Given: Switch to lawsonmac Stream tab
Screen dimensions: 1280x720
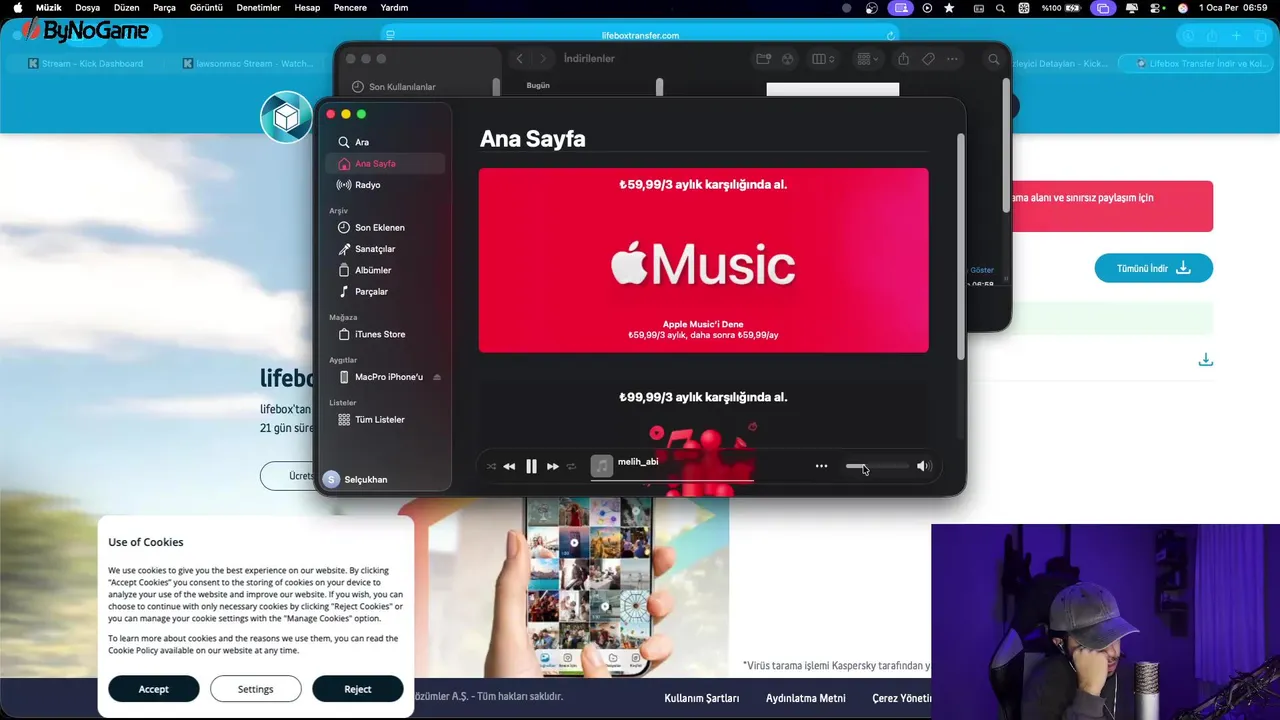Looking at the screenshot, I should point(248,63).
